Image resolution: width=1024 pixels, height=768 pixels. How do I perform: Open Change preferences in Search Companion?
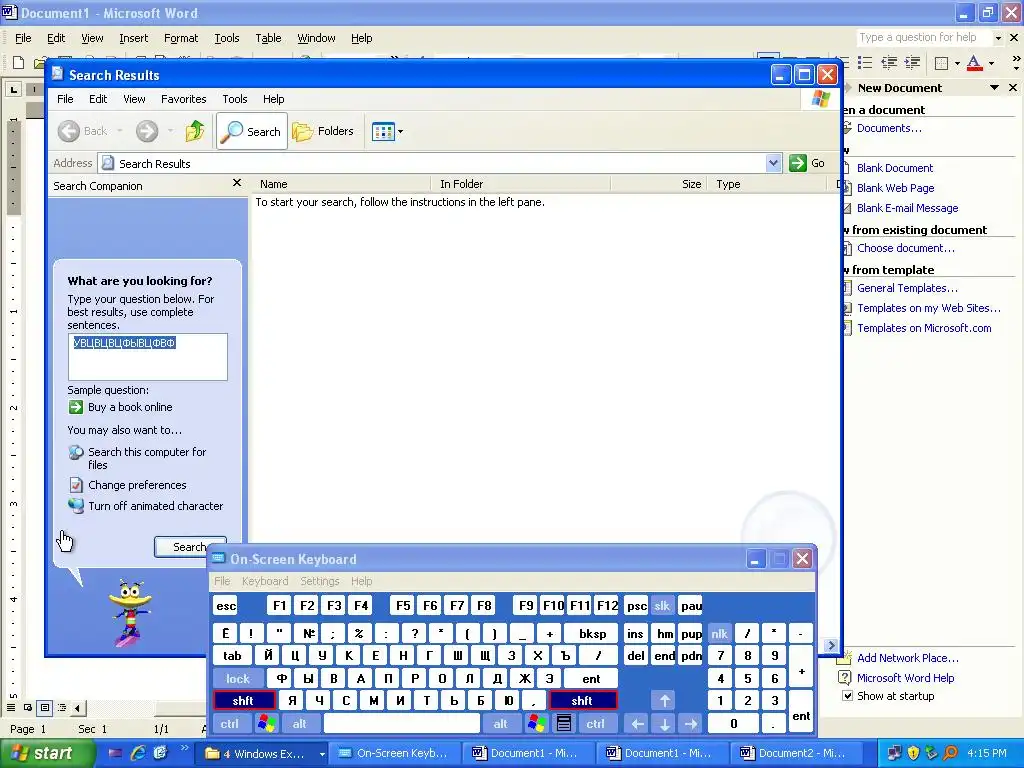click(x=137, y=485)
